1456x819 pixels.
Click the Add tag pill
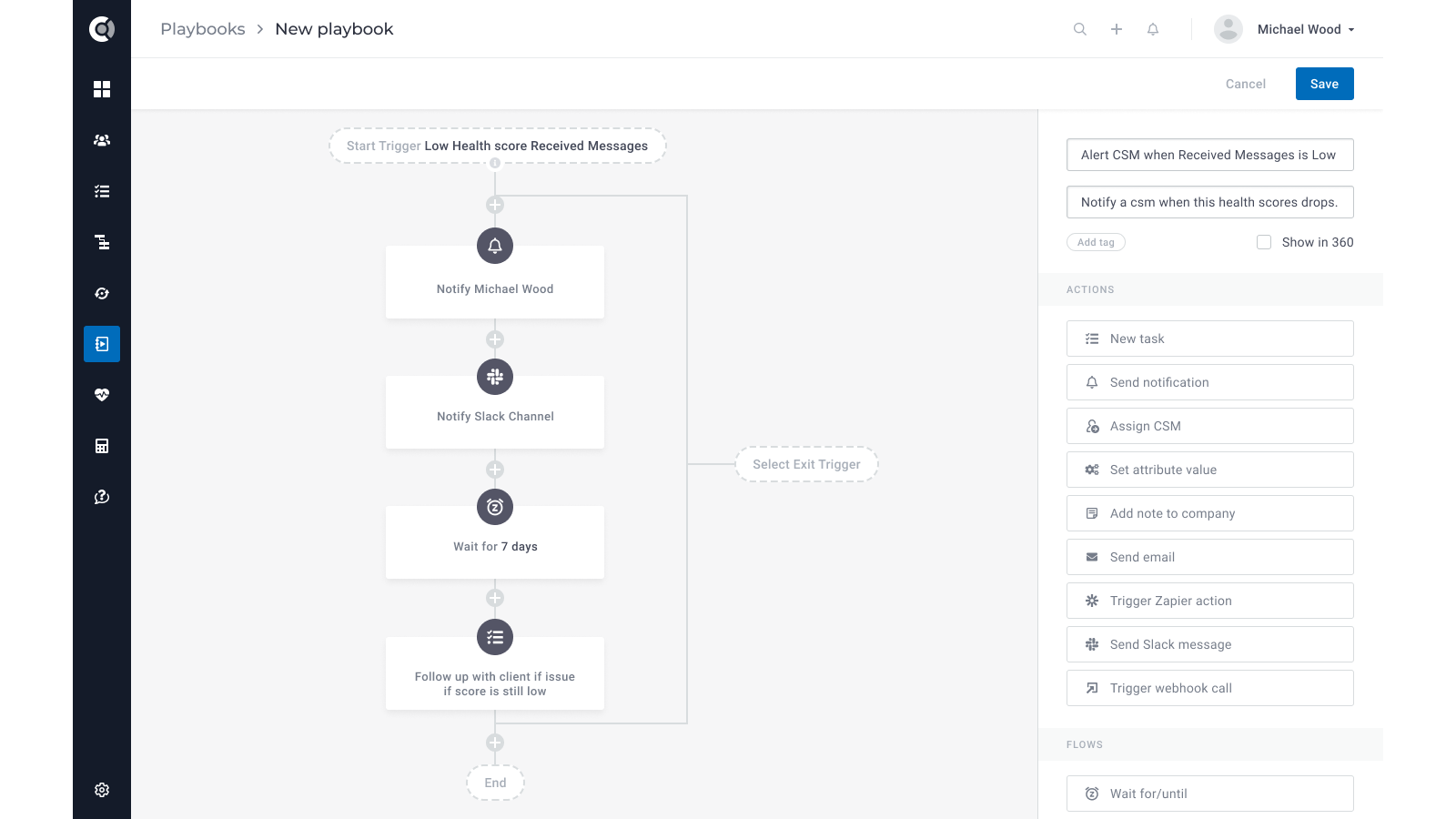click(x=1096, y=242)
